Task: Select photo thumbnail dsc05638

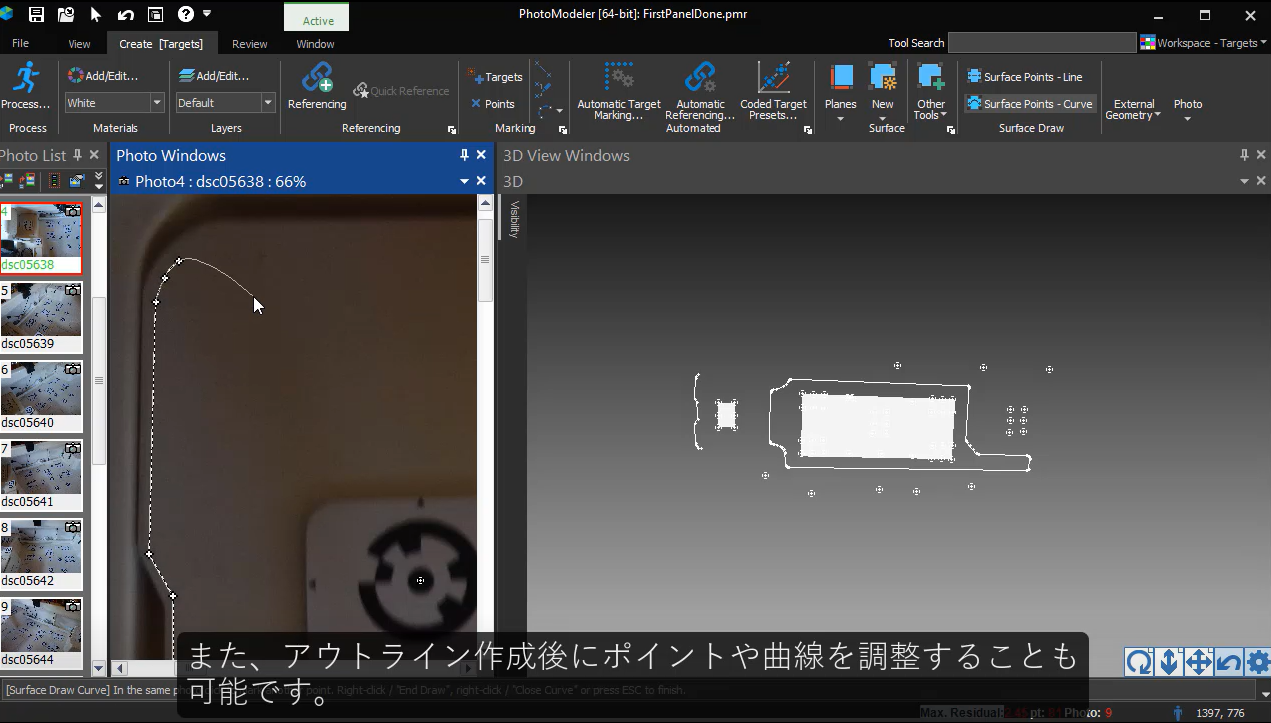Action: click(x=41, y=239)
